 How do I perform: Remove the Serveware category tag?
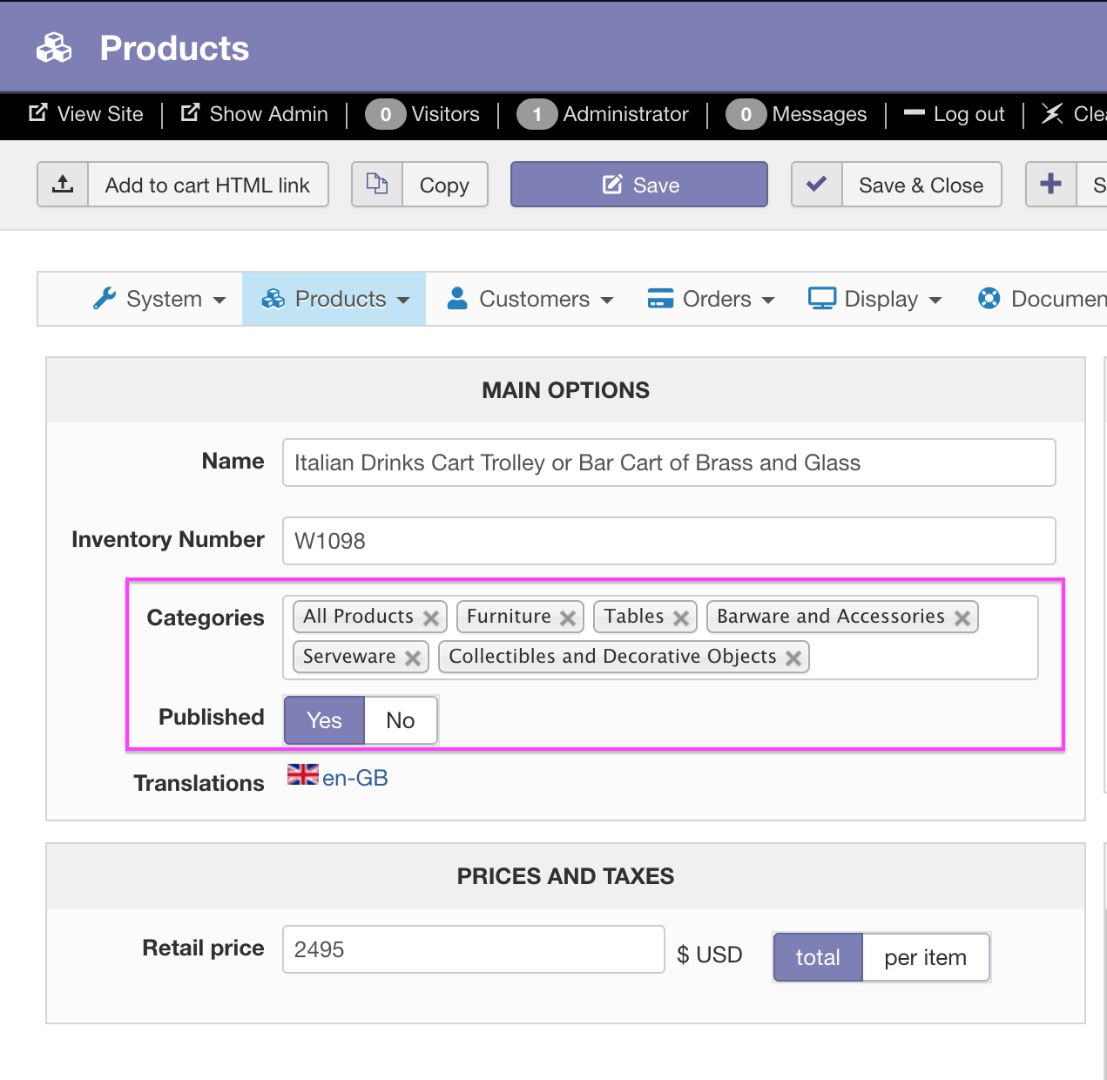[412, 658]
